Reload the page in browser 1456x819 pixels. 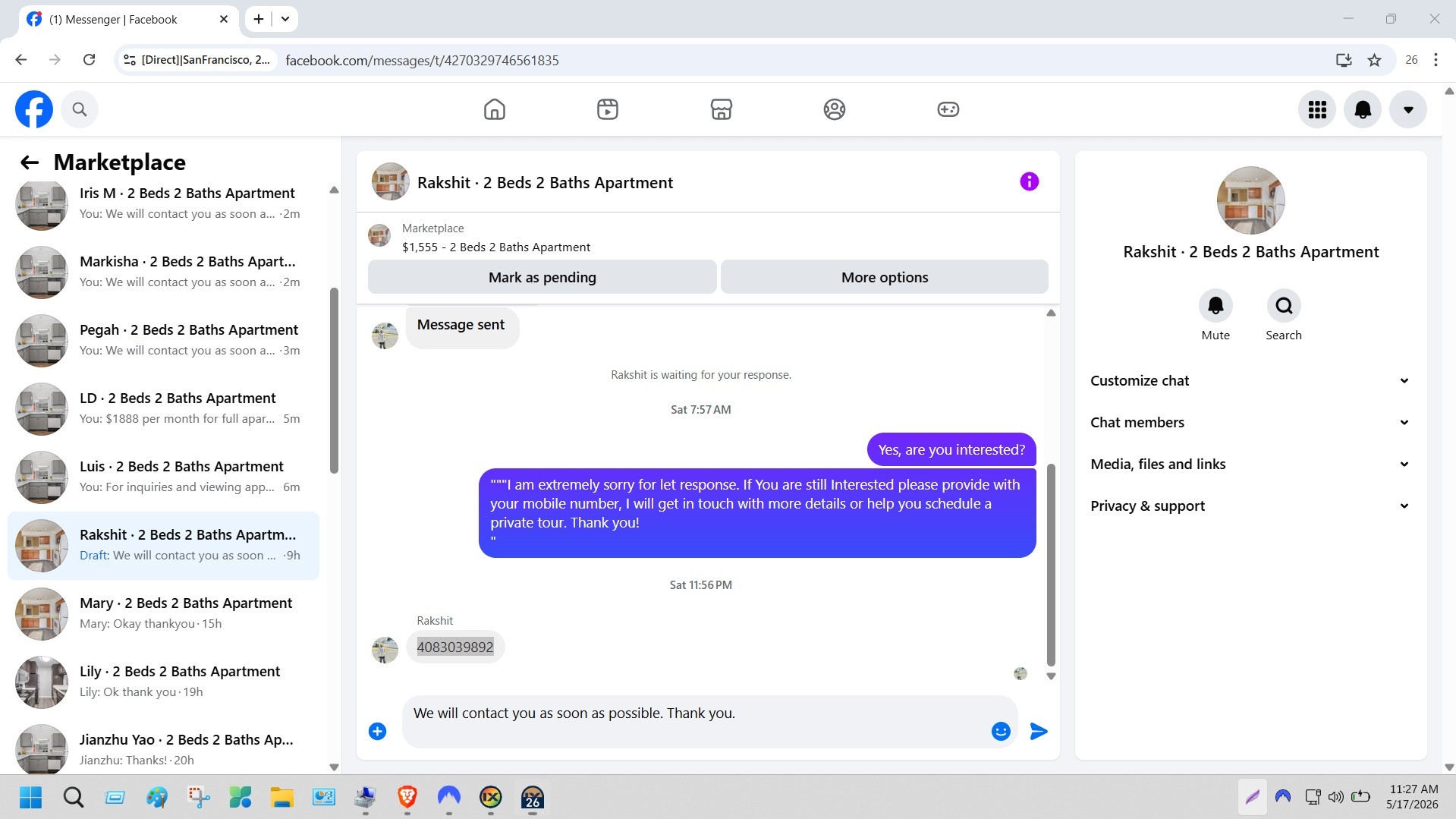pos(89,60)
